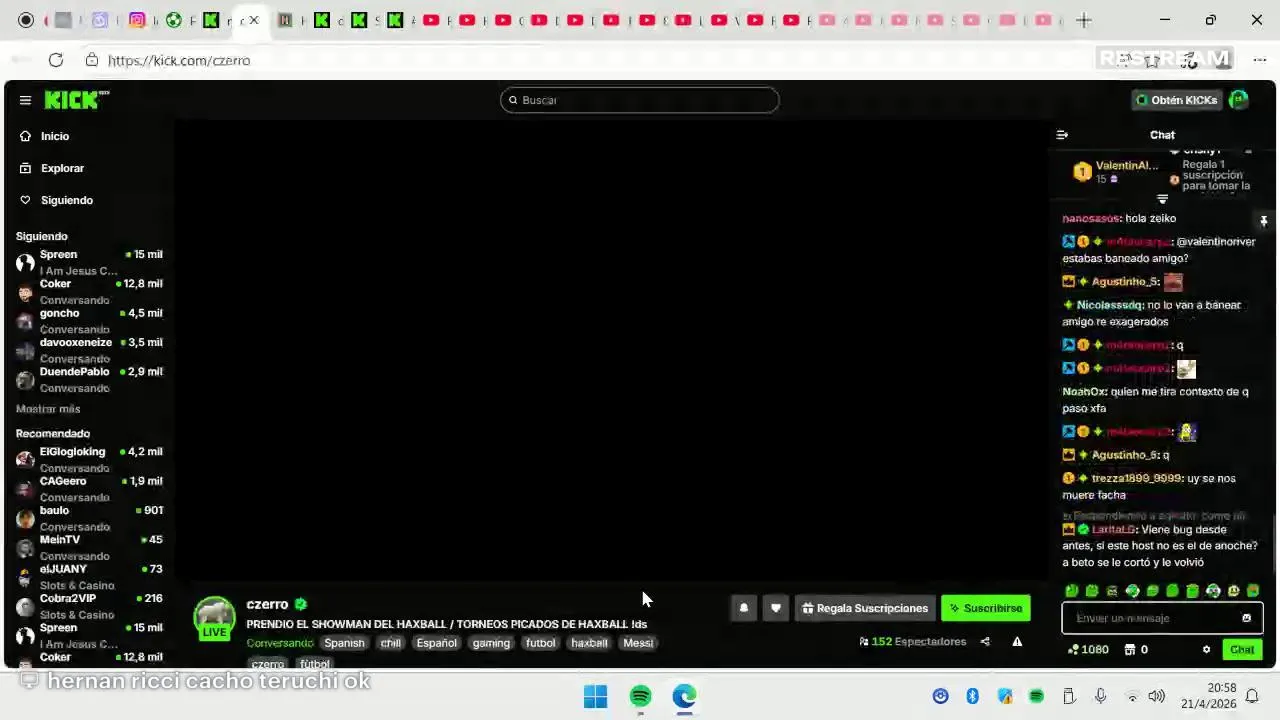
Task: Open a new browser tab with plus
Action: coord(1084,20)
